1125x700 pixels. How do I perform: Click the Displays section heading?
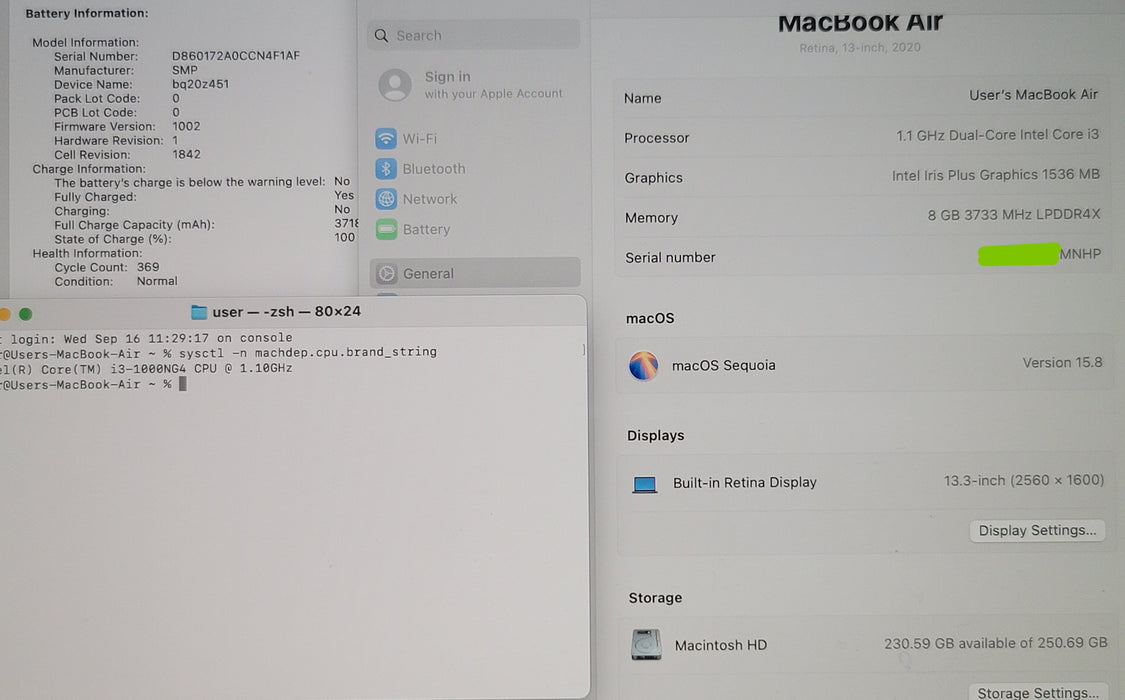pos(656,435)
